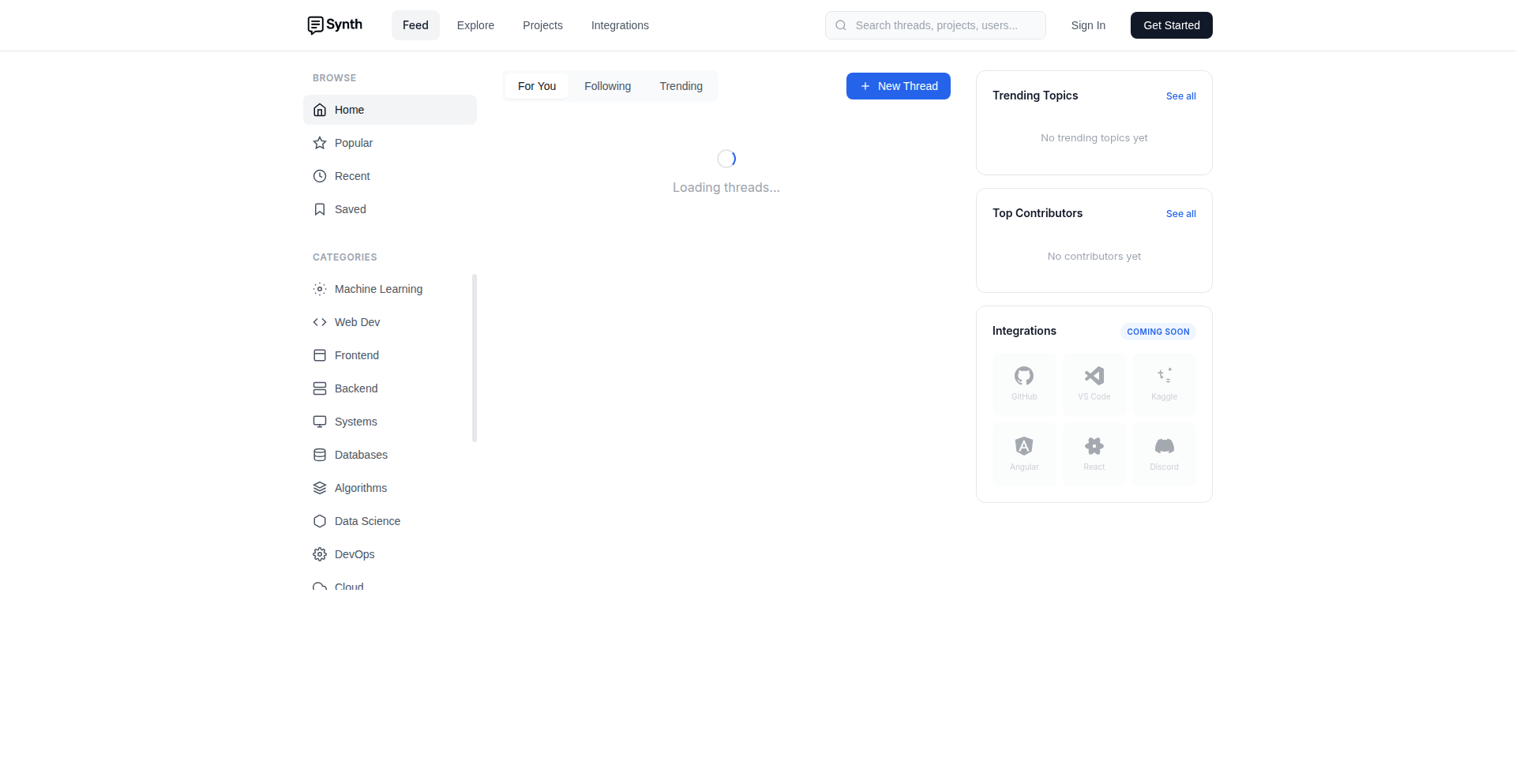Click the Kaggle integration icon

coord(1164,376)
